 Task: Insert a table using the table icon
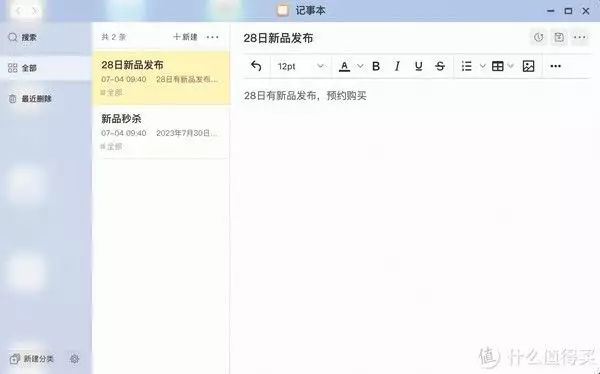pos(497,66)
